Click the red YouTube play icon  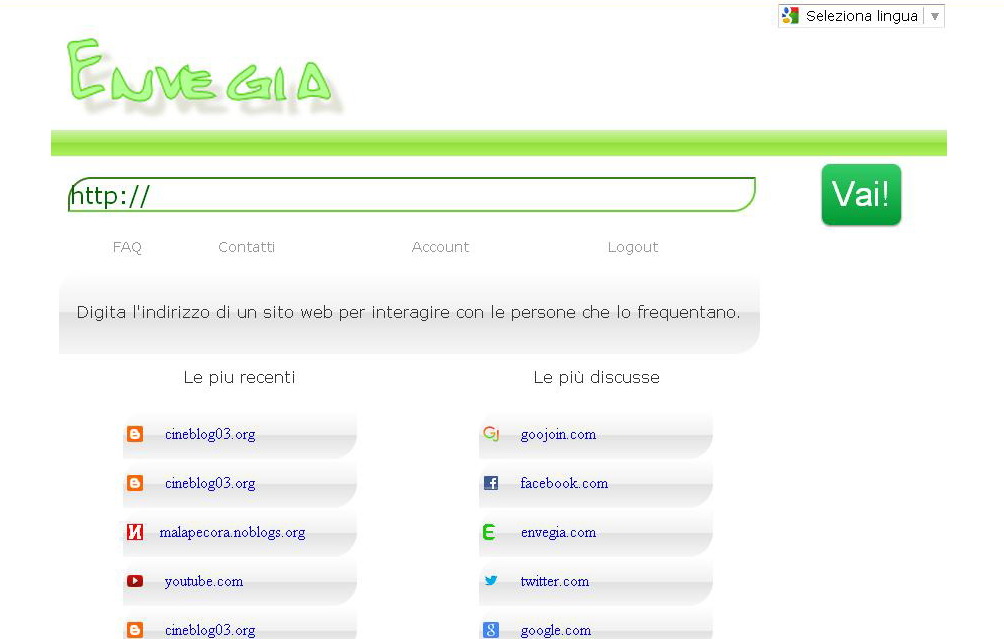(135, 581)
